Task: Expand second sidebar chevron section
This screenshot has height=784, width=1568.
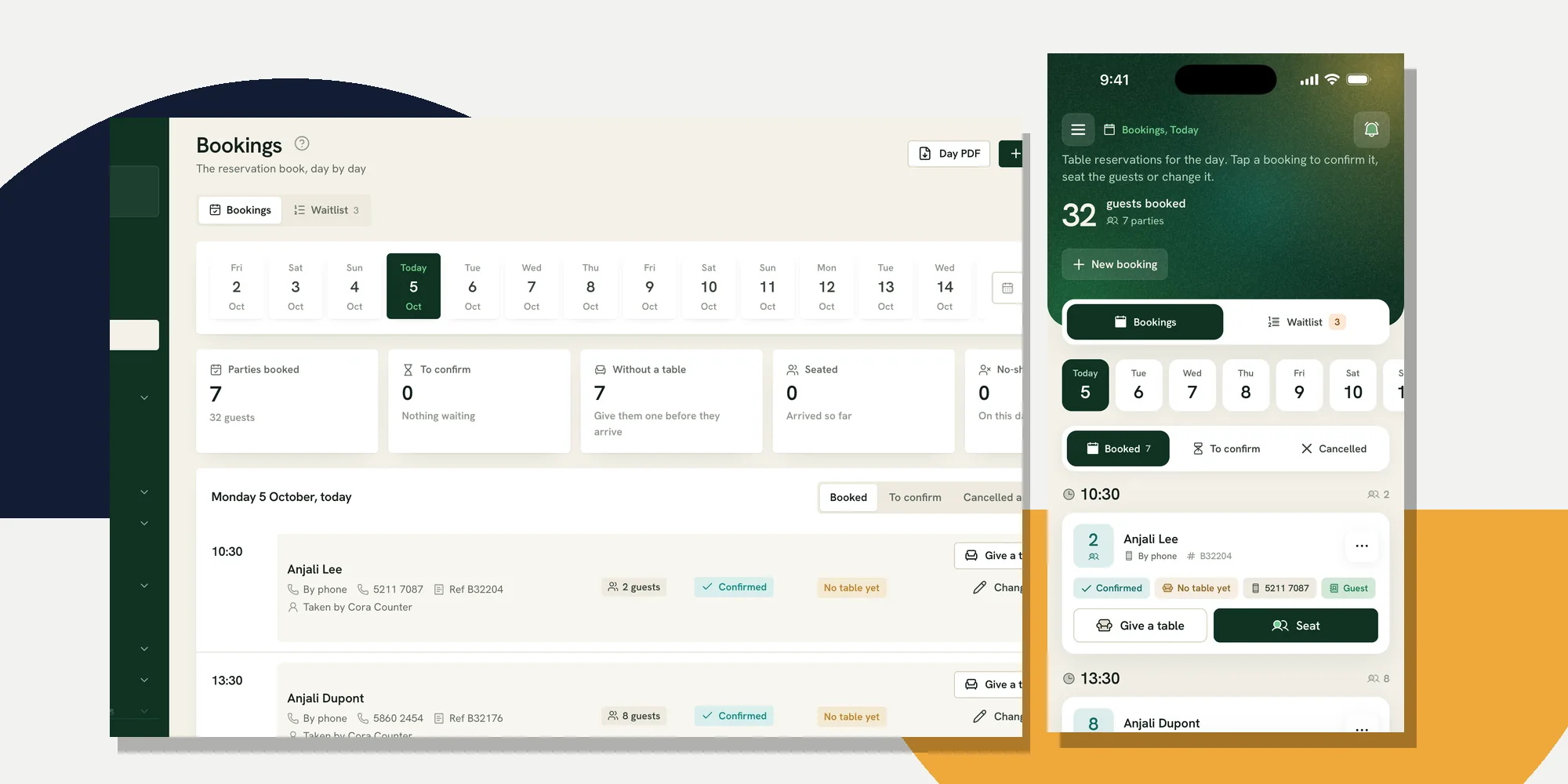Action: (144, 492)
